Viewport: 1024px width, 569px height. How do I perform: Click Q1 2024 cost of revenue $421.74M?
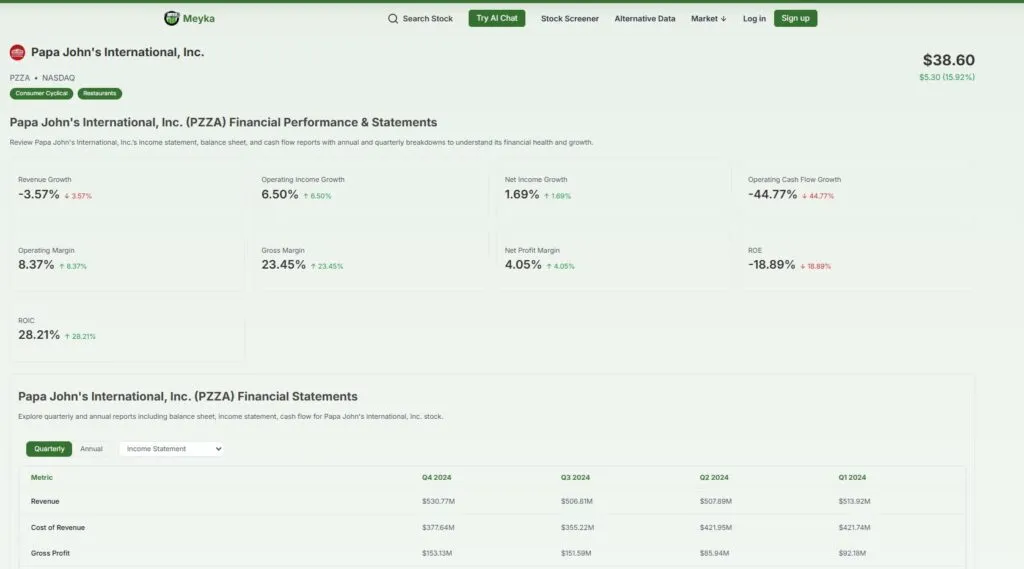(854, 528)
